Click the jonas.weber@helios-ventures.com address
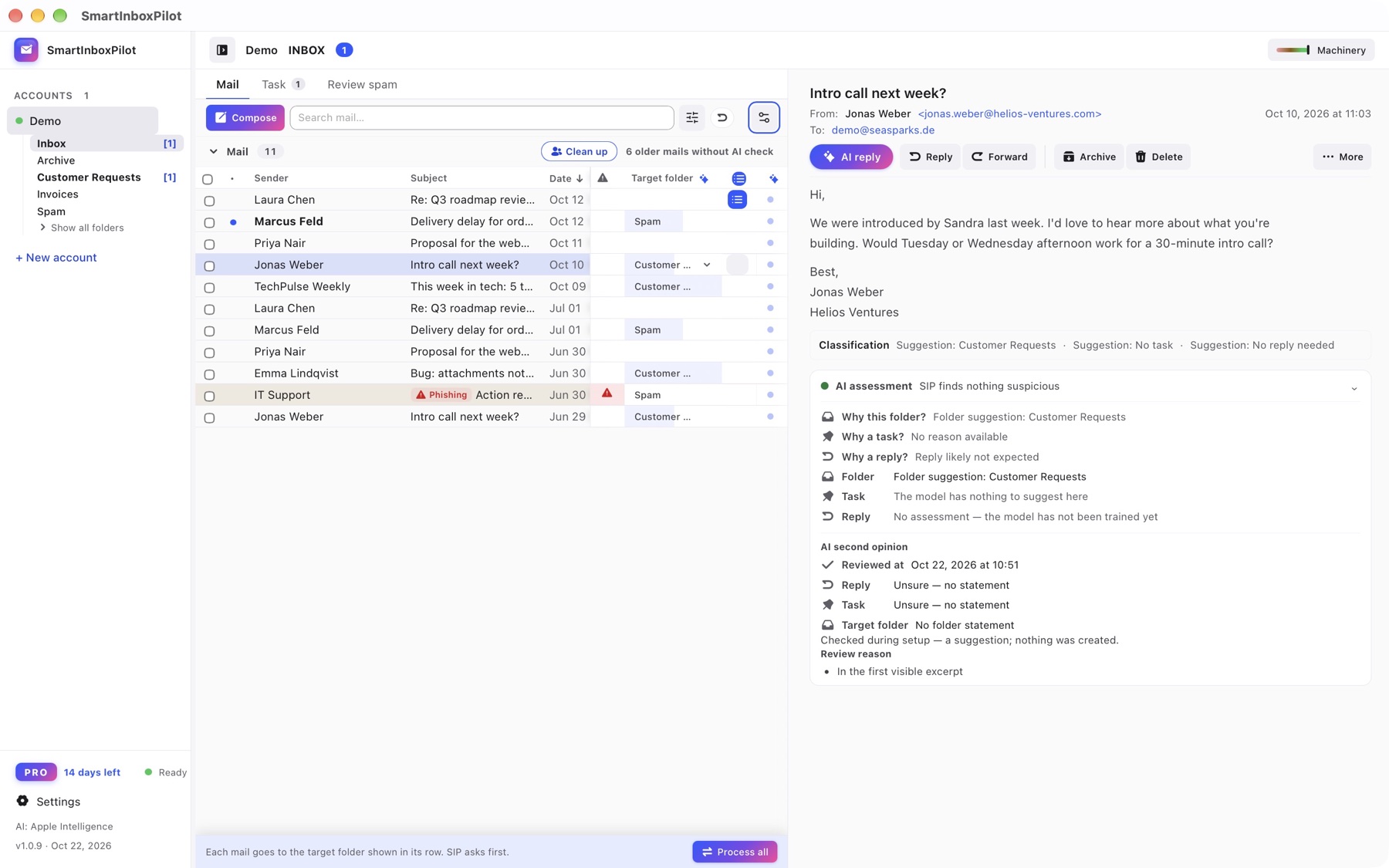This screenshot has width=1389, height=868. pos(1009,113)
